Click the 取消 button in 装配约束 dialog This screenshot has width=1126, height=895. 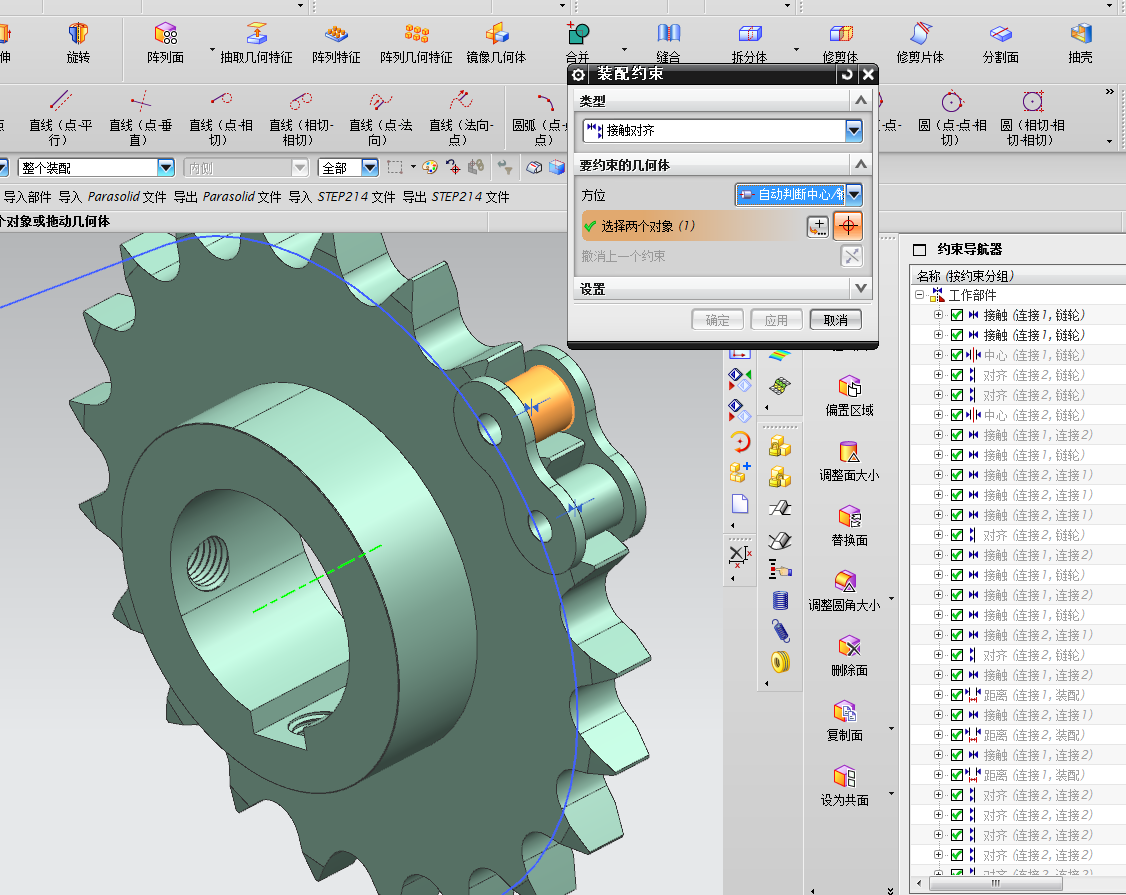(835, 320)
